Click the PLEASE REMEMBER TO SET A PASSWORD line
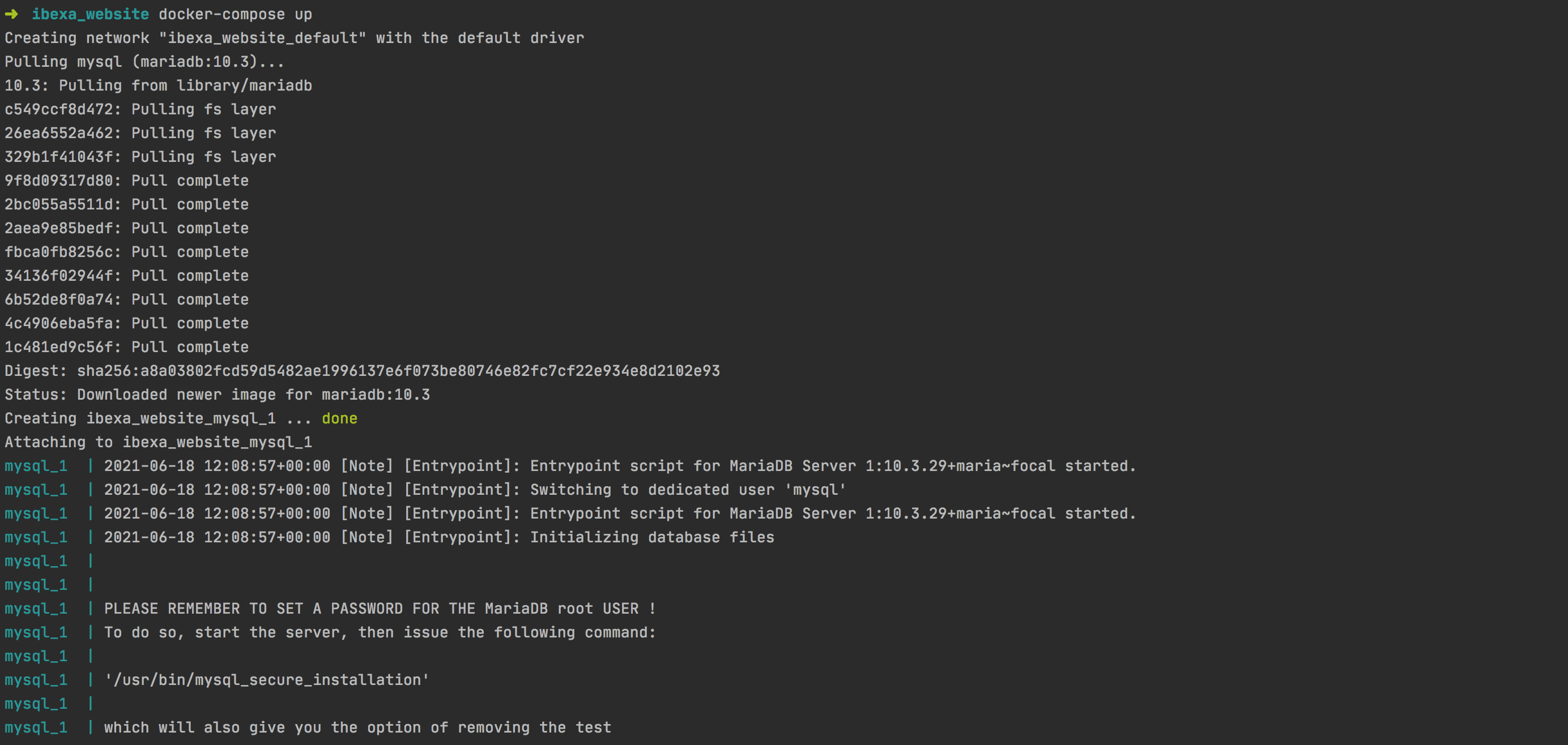The width and height of the screenshot is (1568, 745). coord(380,608)
